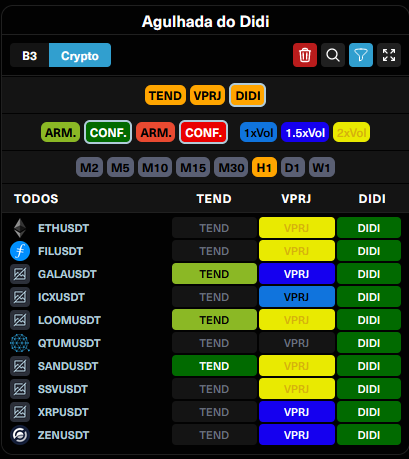
Task: Toggle the blue funnel filter icon
Action: pyautogui.click(x=361, y=55)
